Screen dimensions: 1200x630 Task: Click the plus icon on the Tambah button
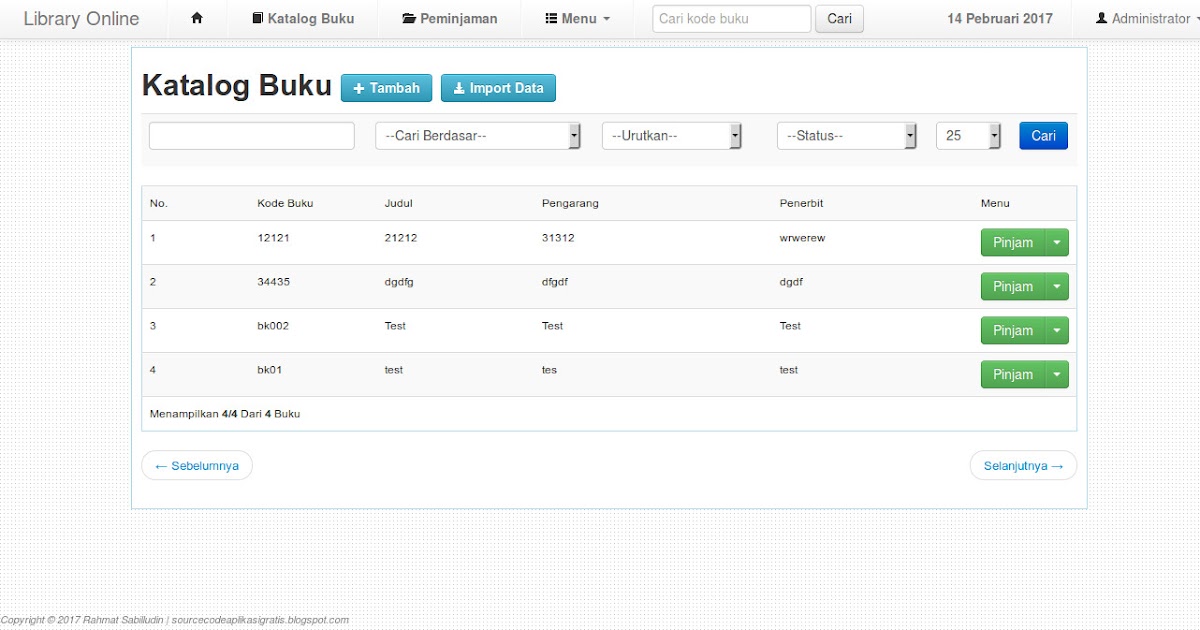pyautogui.click(x=359, y=88)
